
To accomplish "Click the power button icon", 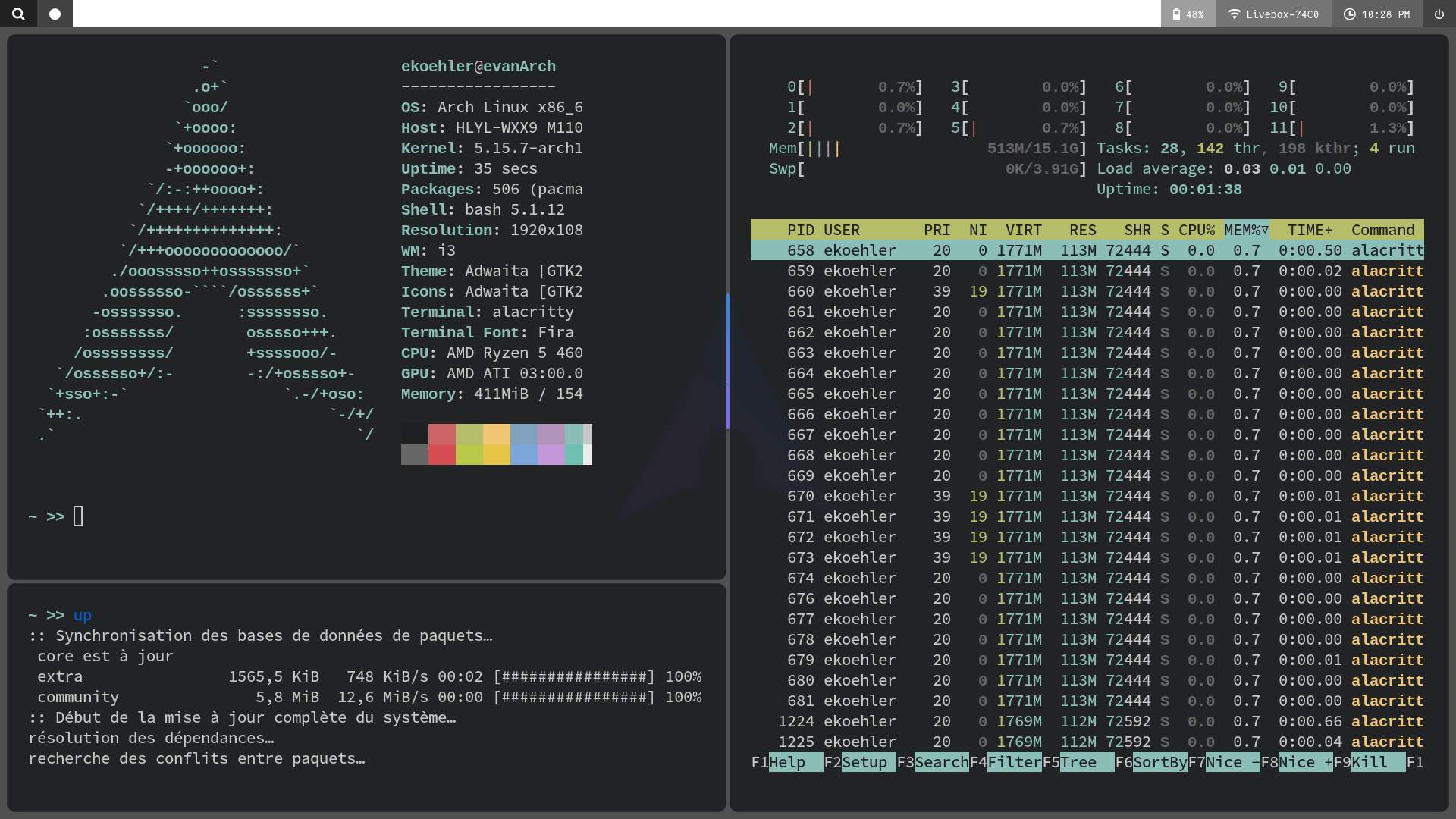I will pyautogui.click(x=1439, y=14).
